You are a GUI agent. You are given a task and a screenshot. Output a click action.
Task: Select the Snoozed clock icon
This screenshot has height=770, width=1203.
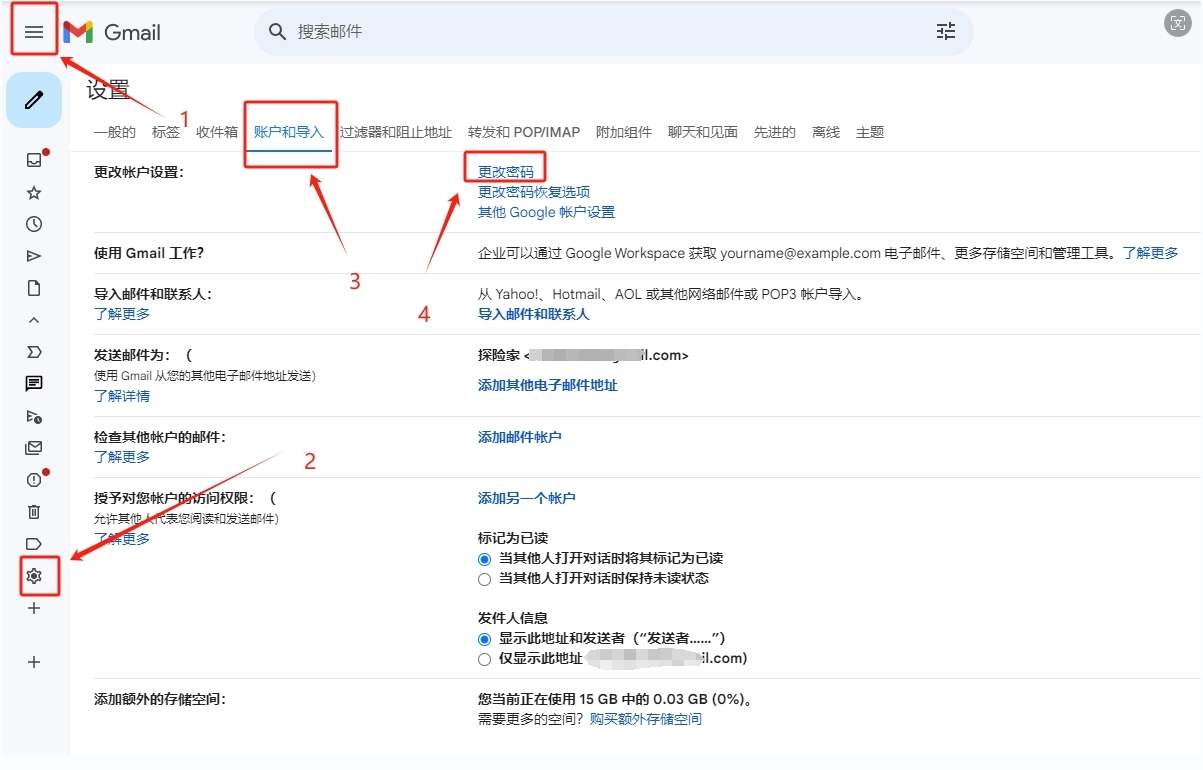(x=34, y=224)
